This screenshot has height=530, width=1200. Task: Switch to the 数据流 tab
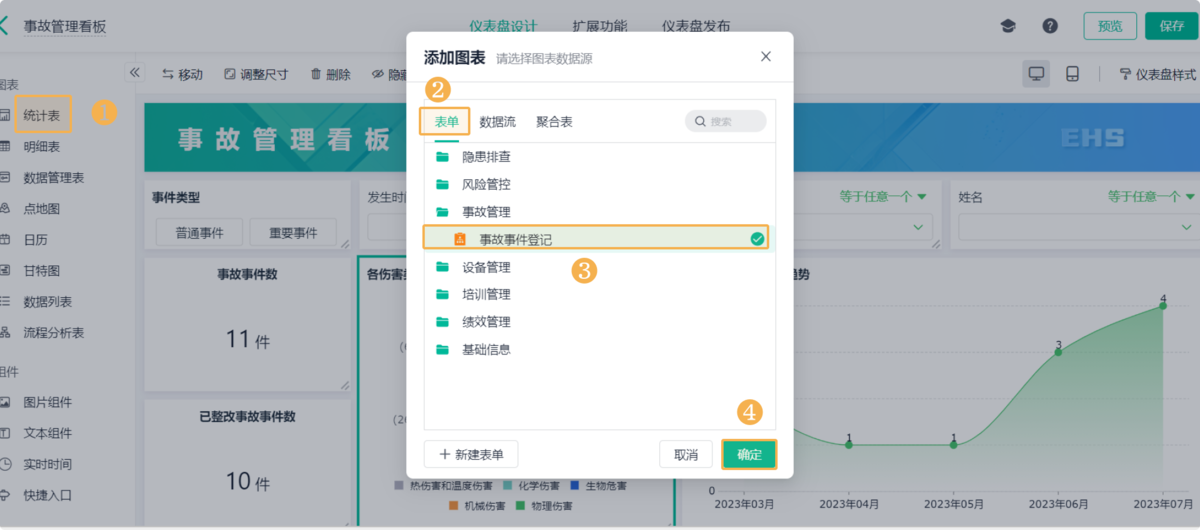tap(497, 122)
